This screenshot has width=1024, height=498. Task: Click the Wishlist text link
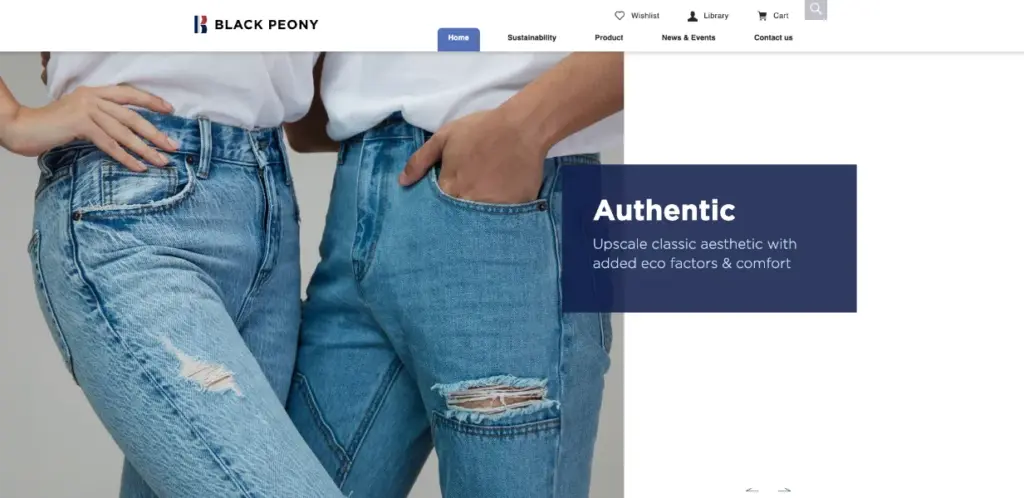tap(645, 16)
